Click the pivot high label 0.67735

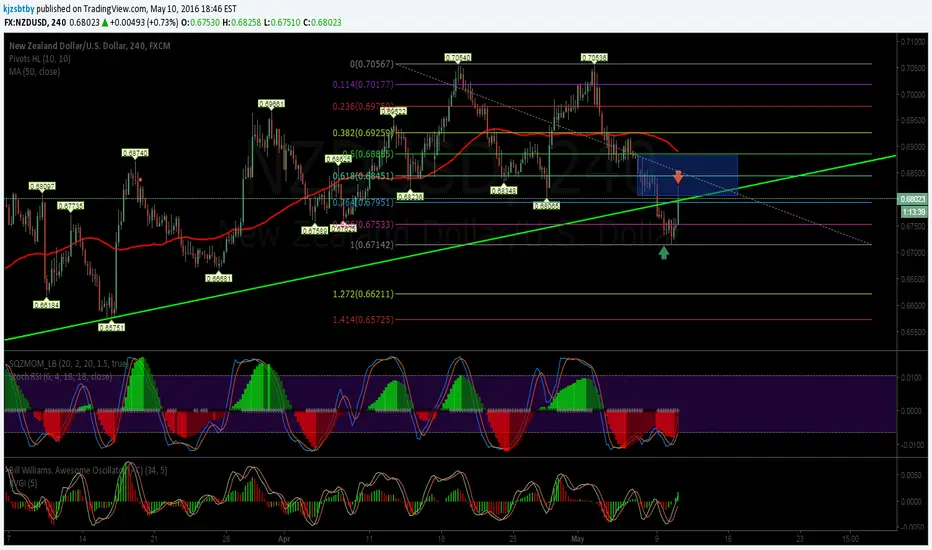pyautogui.click(x=71, y=206)
